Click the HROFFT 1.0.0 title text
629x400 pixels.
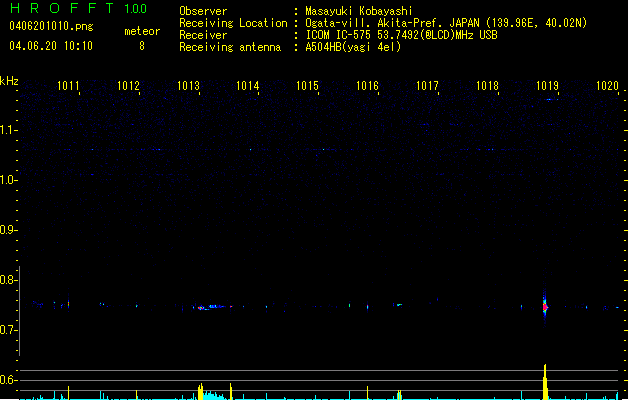(x=79, y=8)
